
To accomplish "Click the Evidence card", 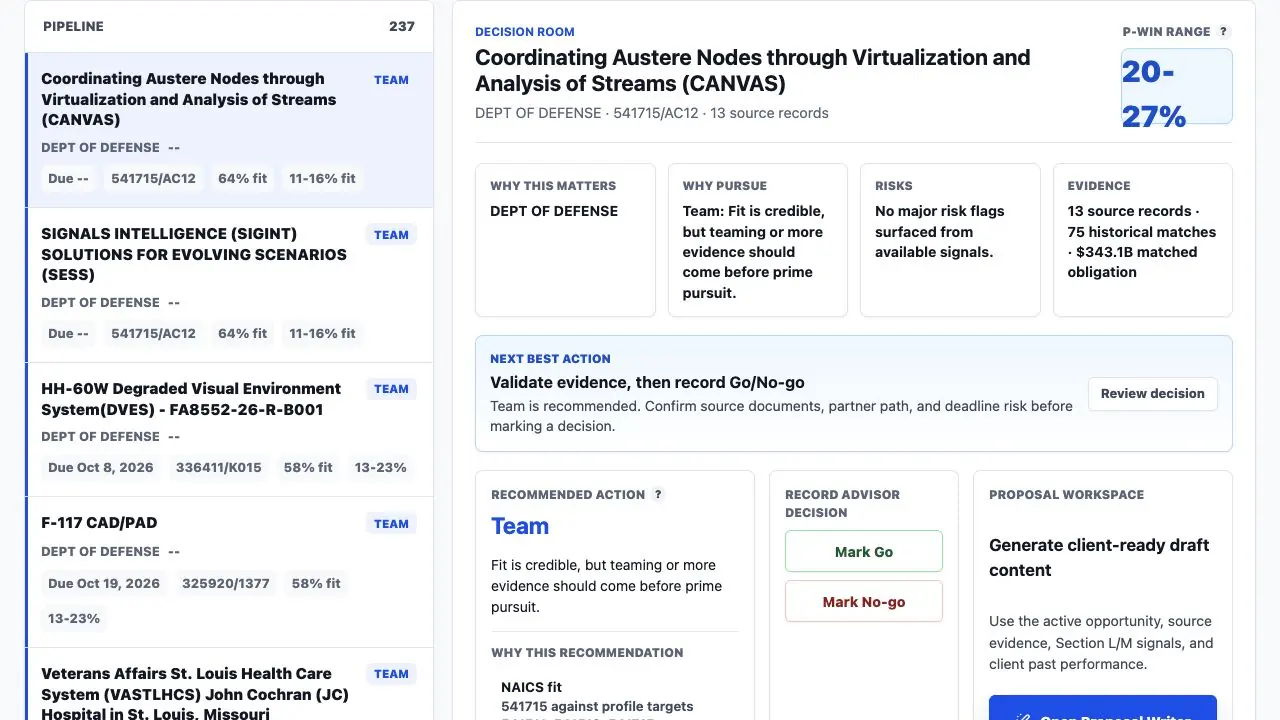I will pyautogui.click(x=1143, y=240).
